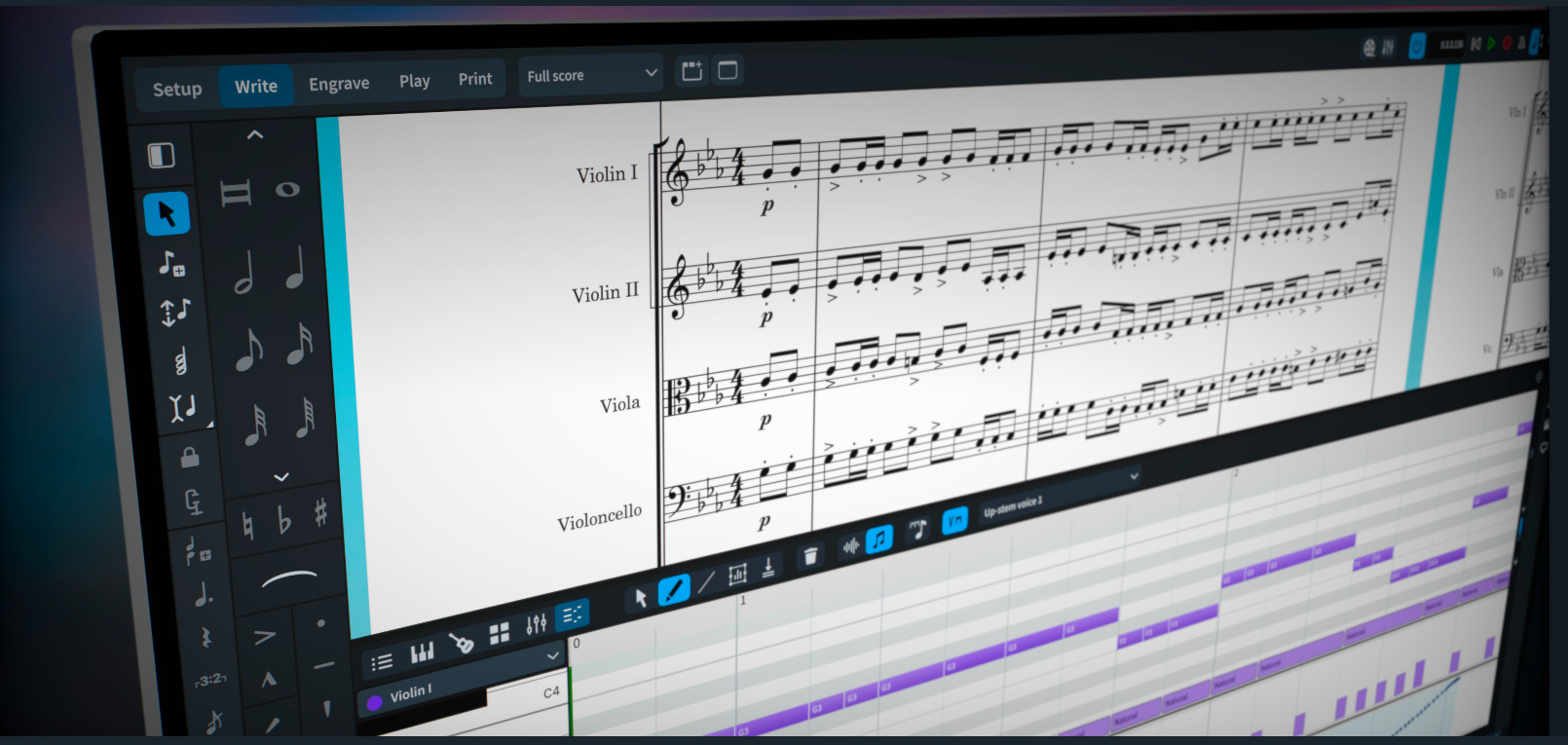Image resolution: width=1568 pixels, height=745 pixels.
Task: Show the guitar fretboard panel icon
Action: coord(461,643)
